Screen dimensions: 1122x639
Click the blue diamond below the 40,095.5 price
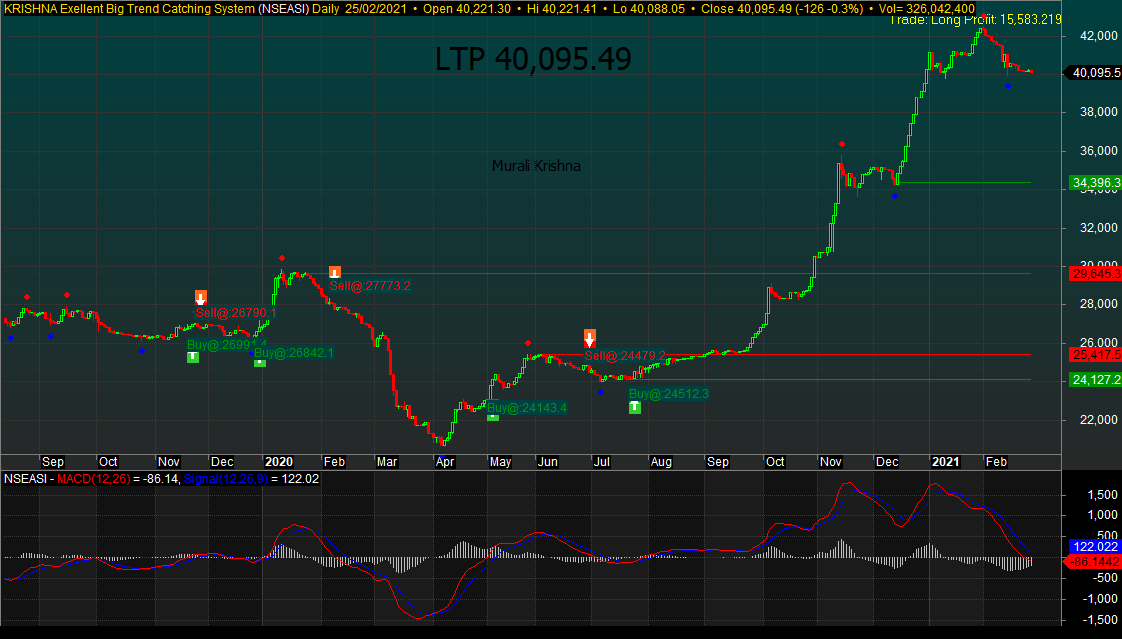tap(1008, 86)
